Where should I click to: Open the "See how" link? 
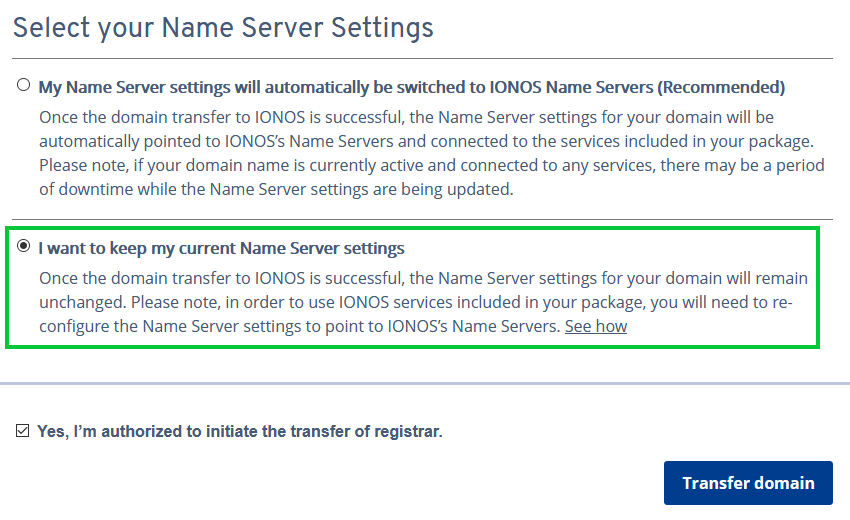pos(596,326)
